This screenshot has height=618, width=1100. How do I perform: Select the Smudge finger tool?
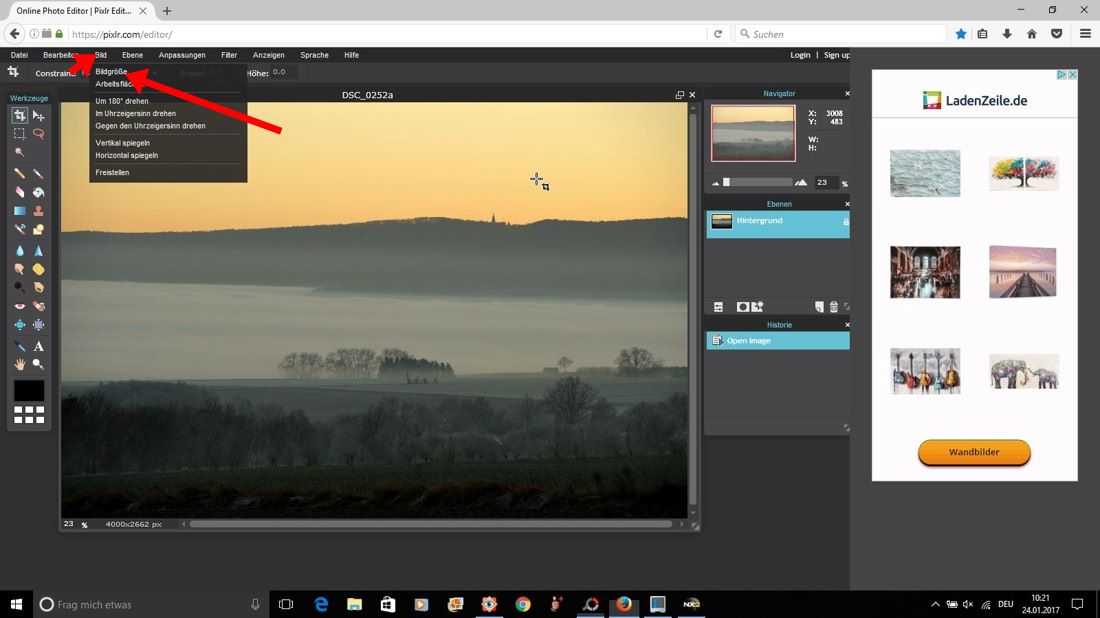click(x=20, y=269)
